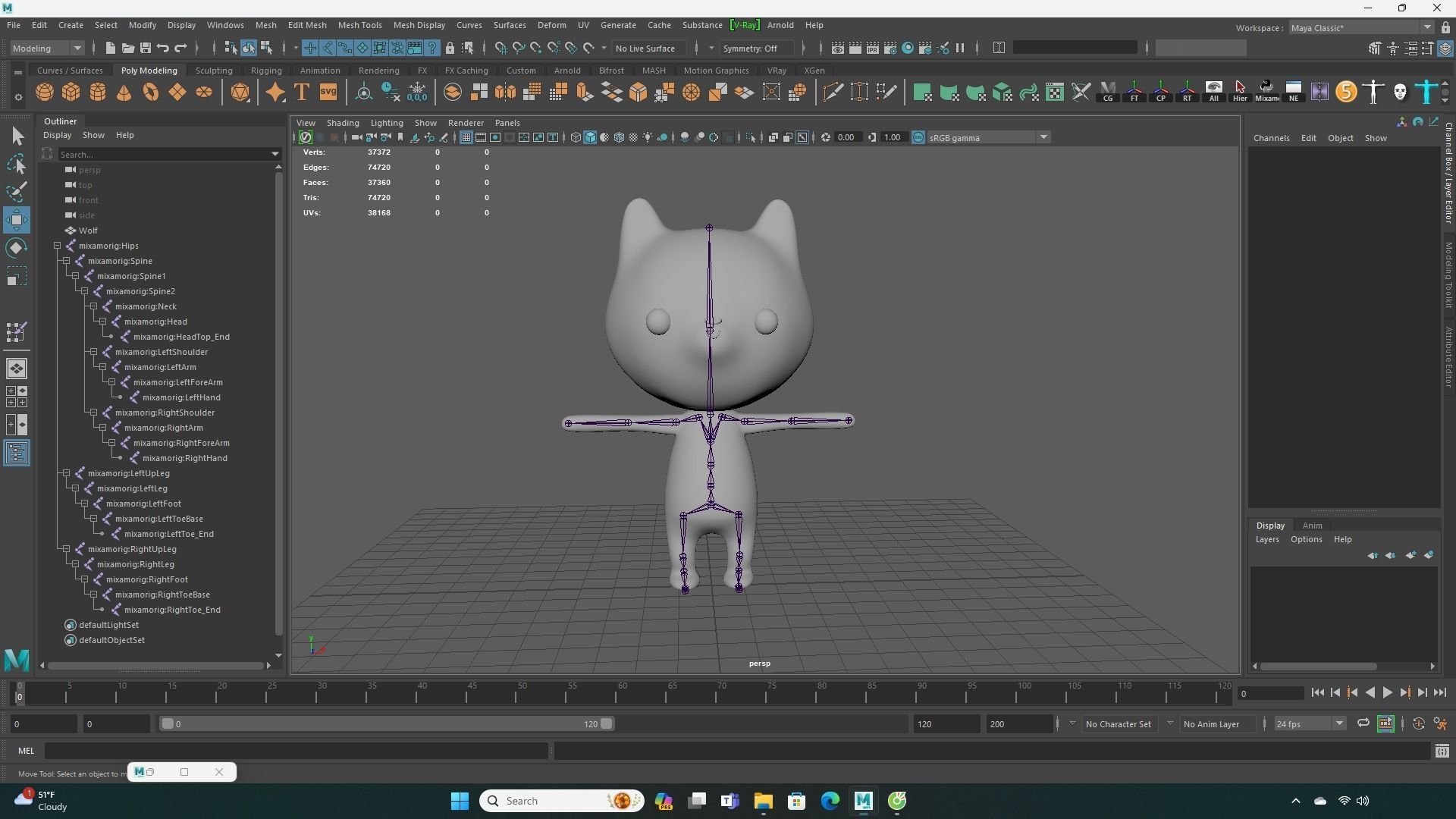Click the play forwards button
The width and height of the screenshot is (1456, 819).
point(1387,692)
